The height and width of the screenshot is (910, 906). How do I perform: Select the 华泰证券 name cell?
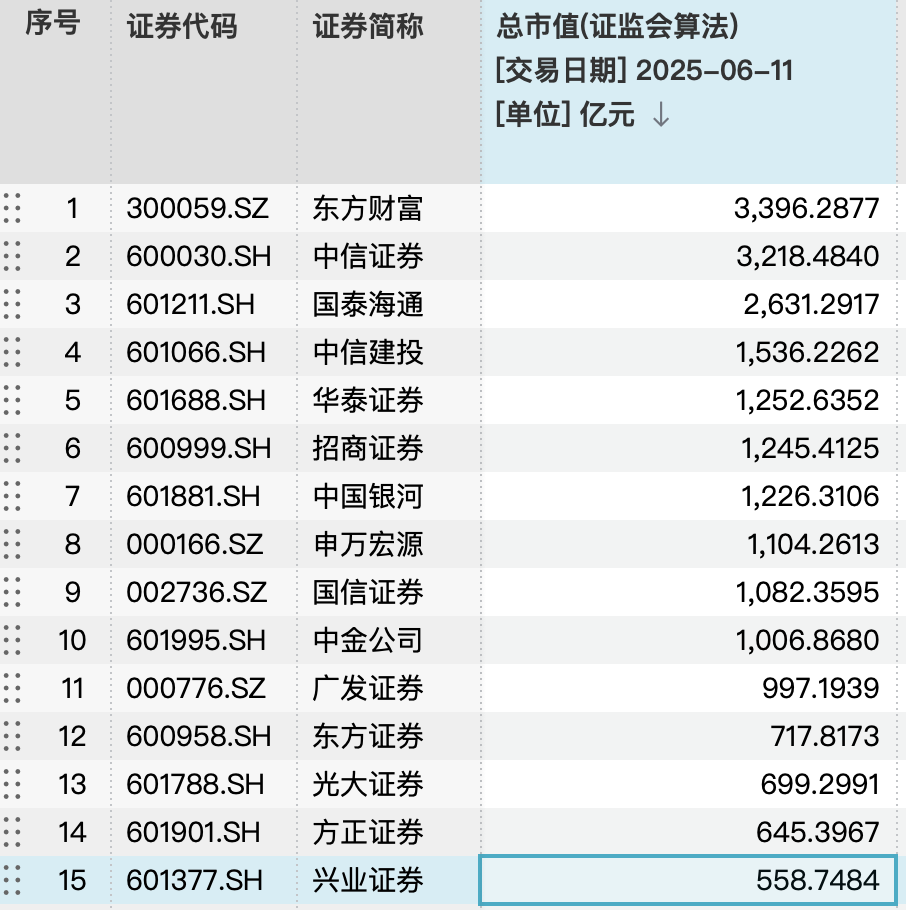(x=369, y=401)
